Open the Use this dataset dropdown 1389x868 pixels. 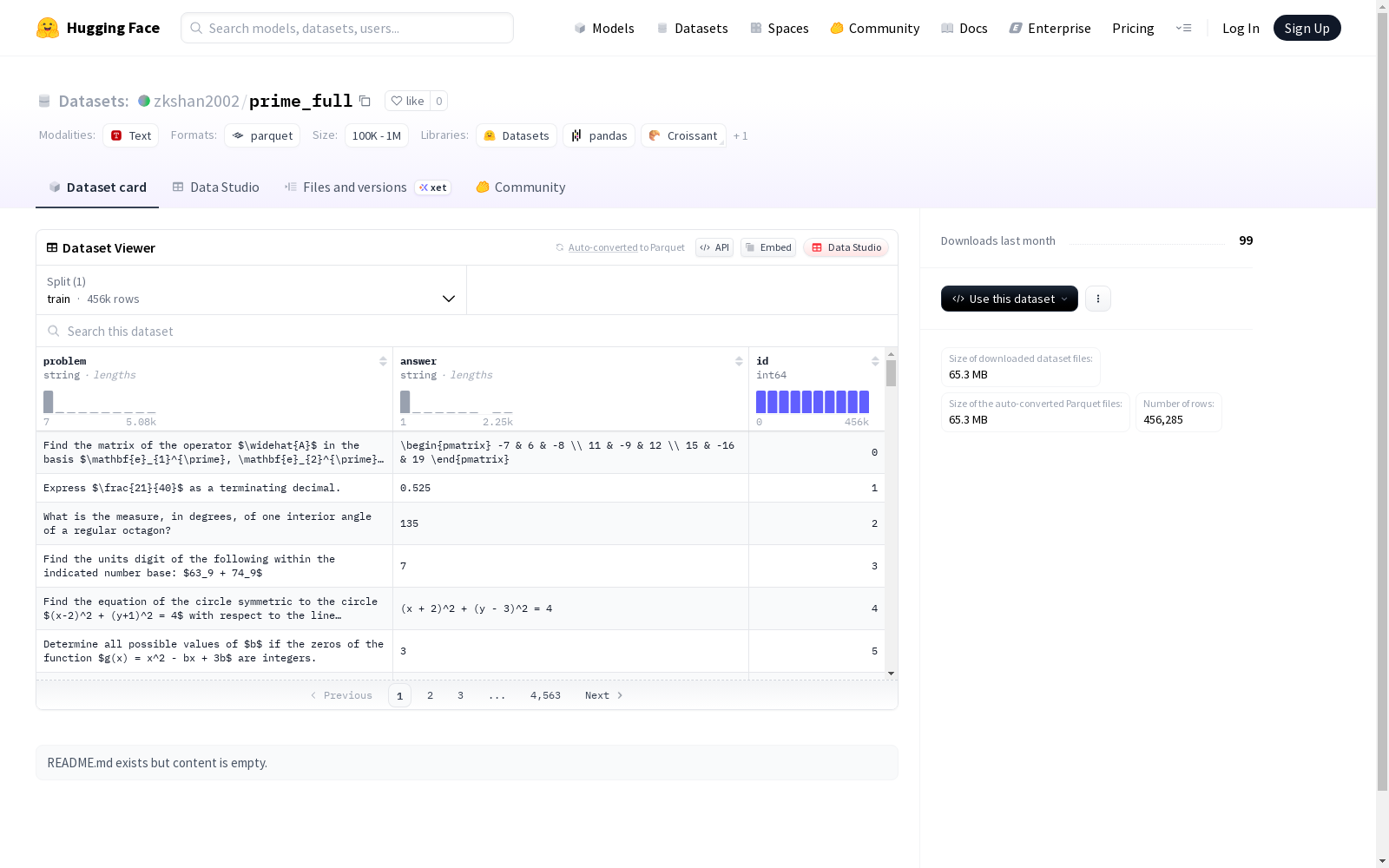pyautogui.click(x=1010, y=299)
